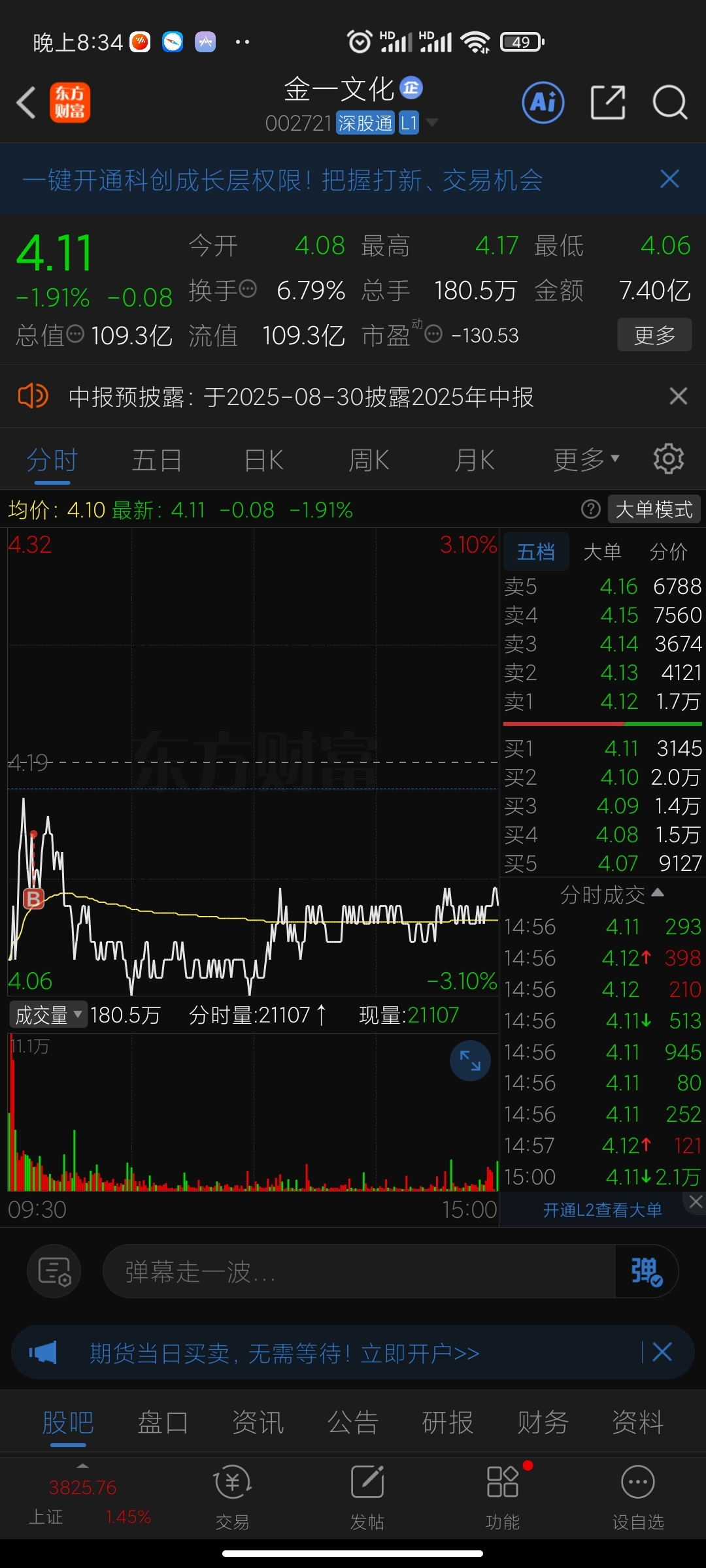Switch to the 财务 tab

[543, 1422]
